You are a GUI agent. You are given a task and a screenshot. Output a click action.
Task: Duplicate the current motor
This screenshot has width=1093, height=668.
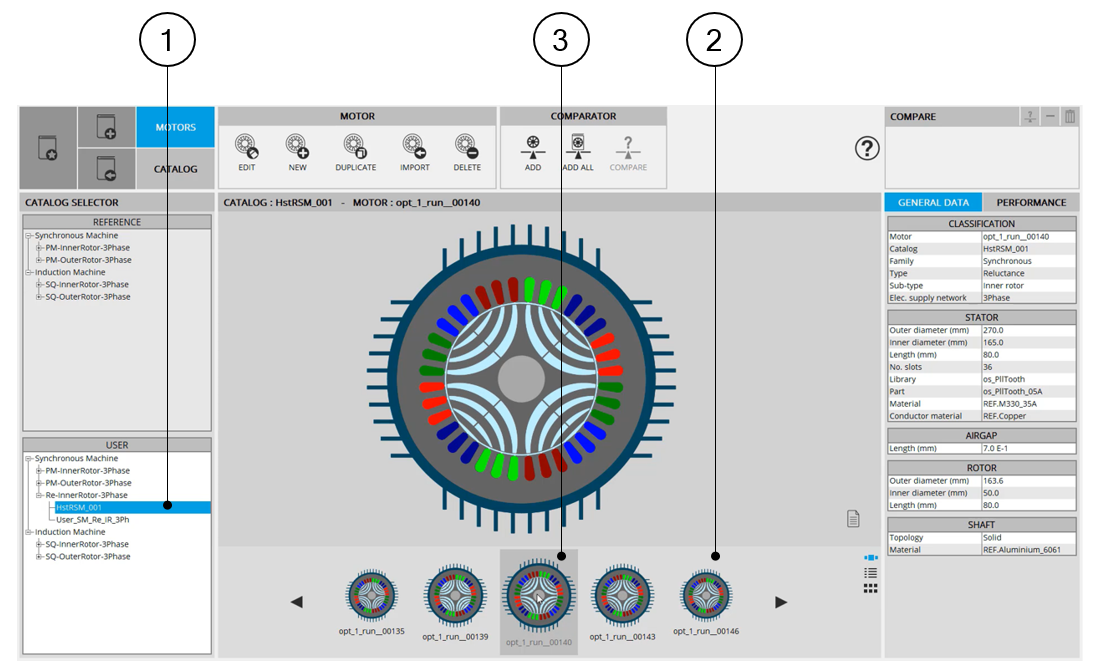pos(355,148)
